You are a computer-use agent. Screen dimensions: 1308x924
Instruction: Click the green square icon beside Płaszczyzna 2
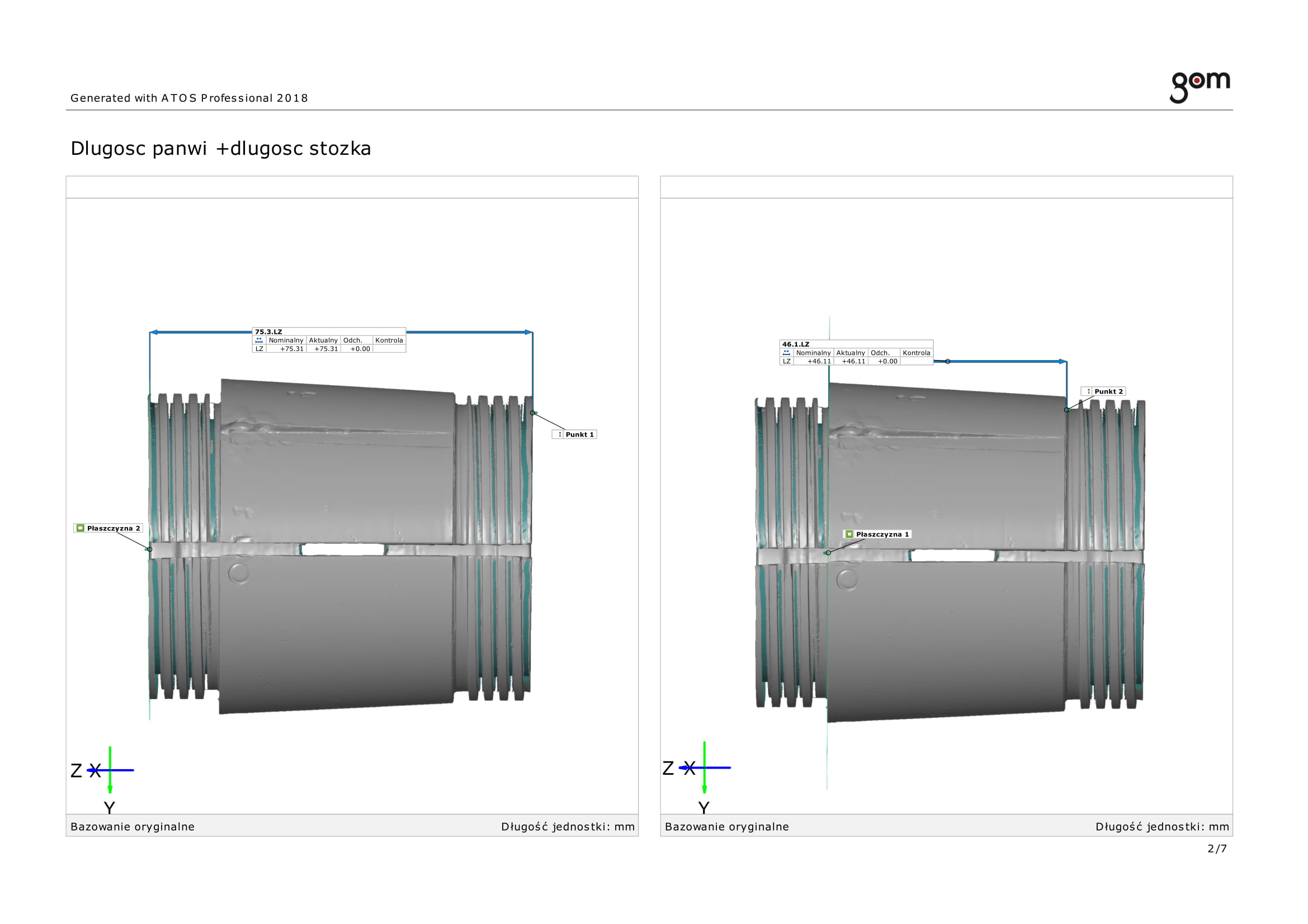pos(81,528)
